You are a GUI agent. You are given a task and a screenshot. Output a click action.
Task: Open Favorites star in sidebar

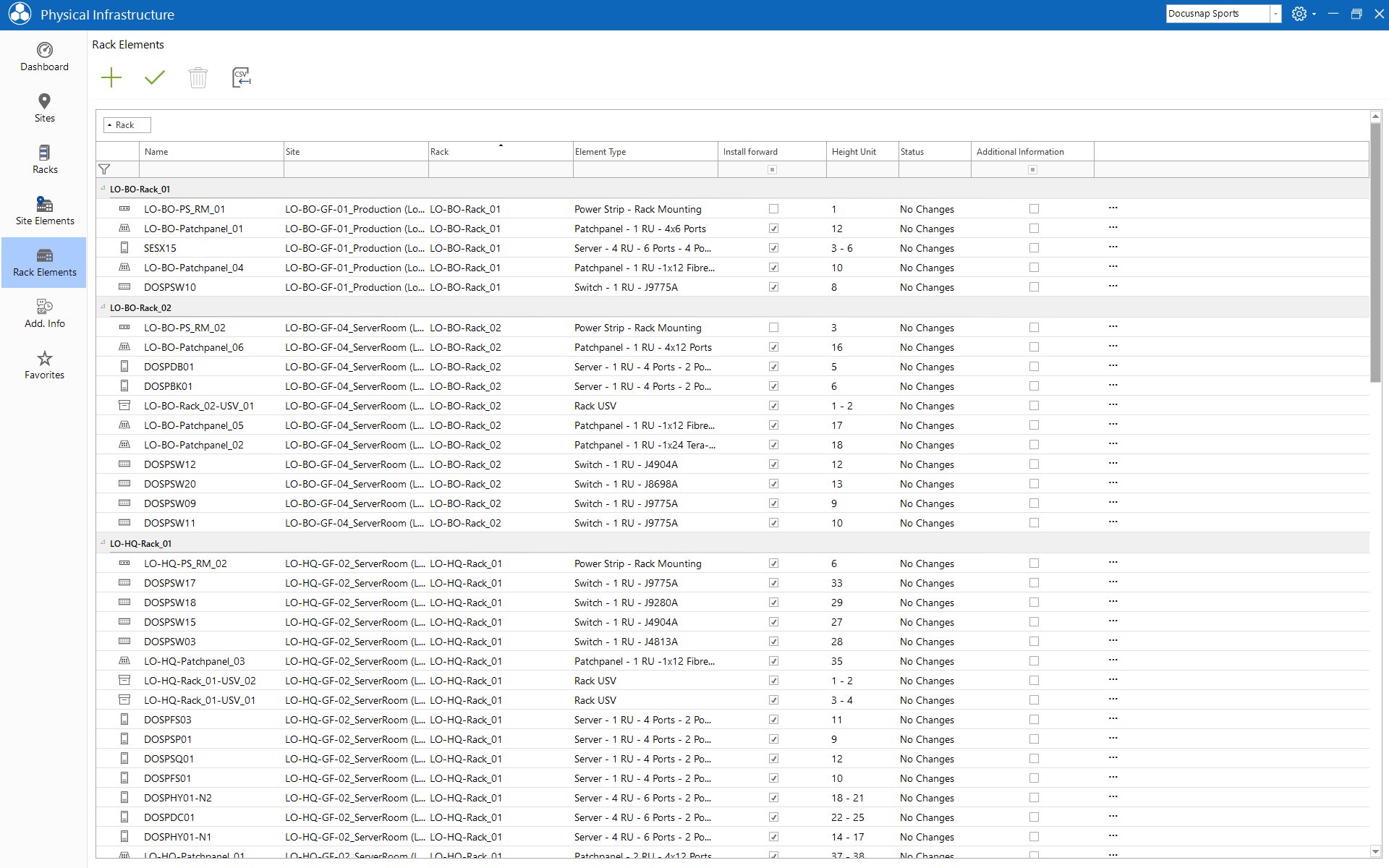(x=44, y=365)
